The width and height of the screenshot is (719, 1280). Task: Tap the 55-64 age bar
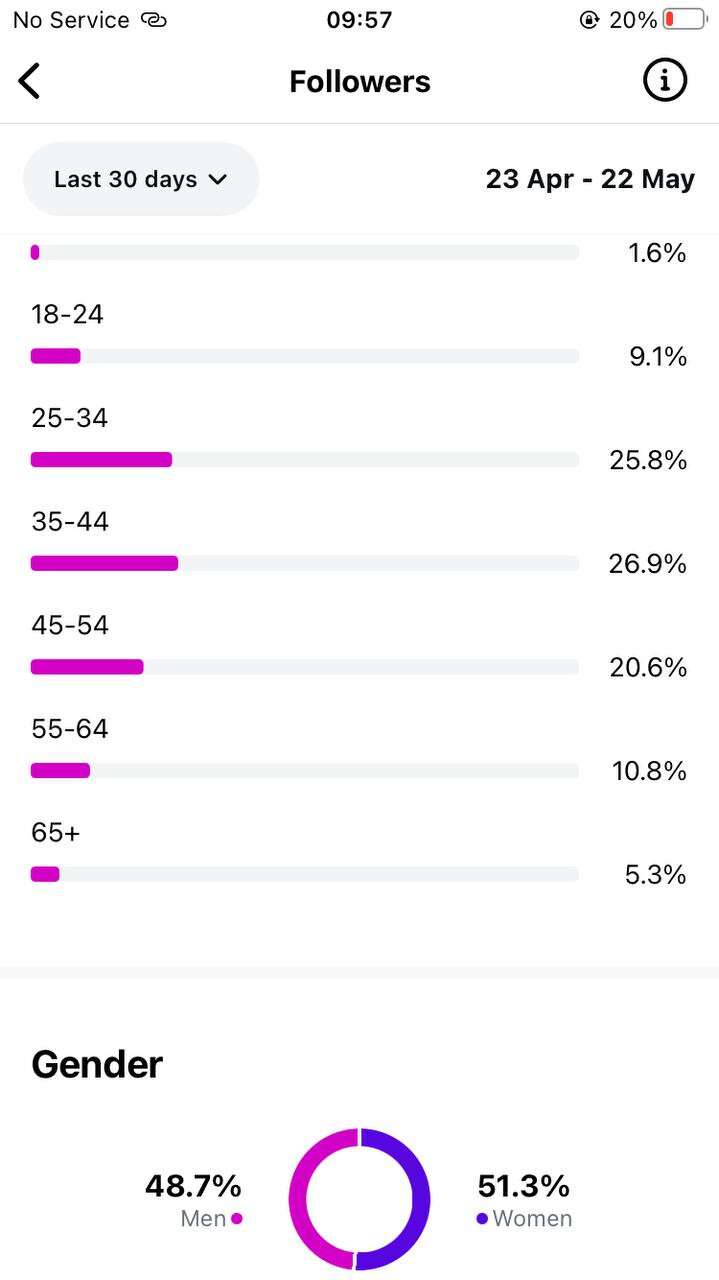point(305,771)
